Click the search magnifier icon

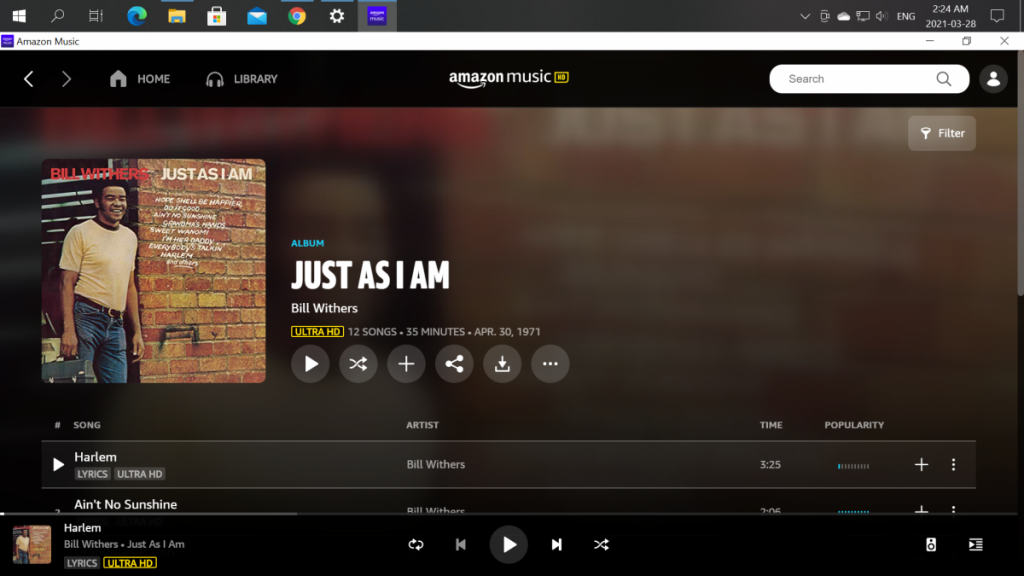click(x=944, y=79)
